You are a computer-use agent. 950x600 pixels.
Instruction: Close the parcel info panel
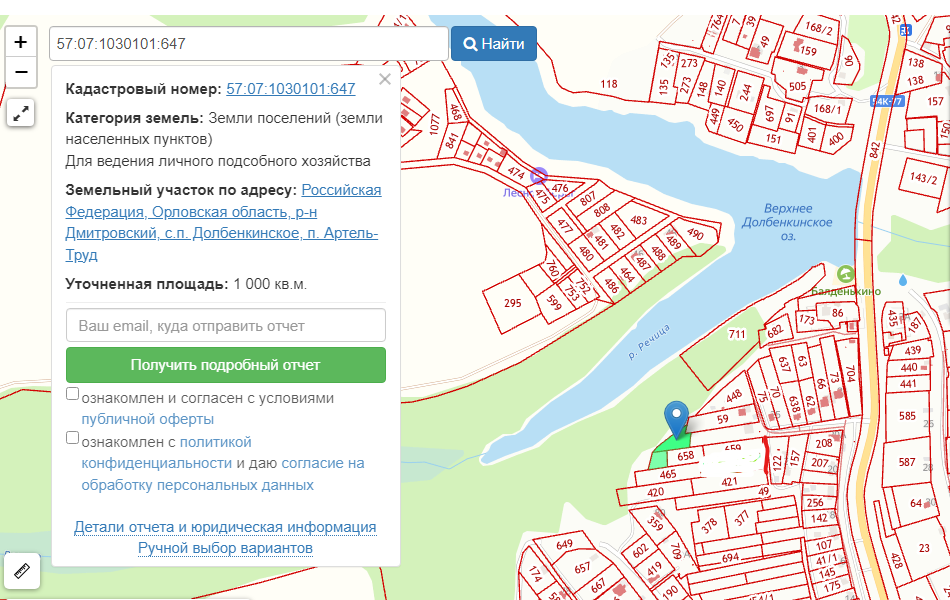coord(385,79)
